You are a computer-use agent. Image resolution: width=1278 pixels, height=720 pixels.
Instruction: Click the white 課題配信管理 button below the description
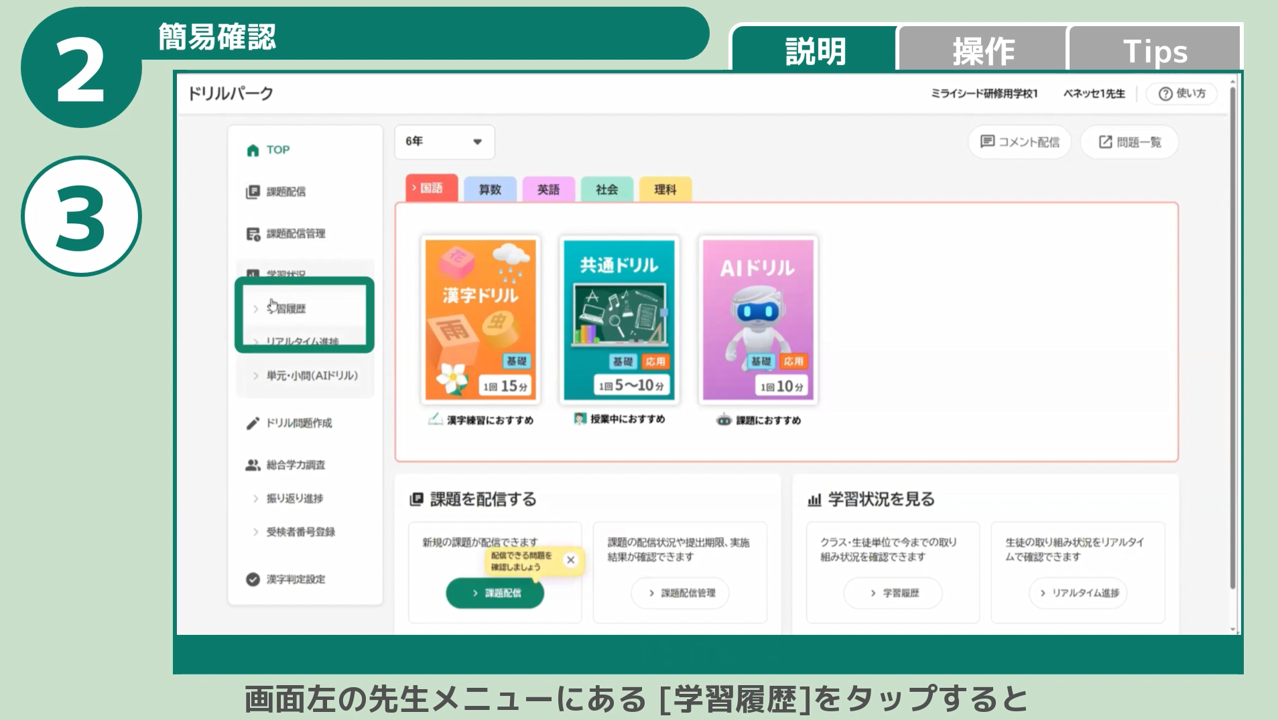tap(680, 593)
